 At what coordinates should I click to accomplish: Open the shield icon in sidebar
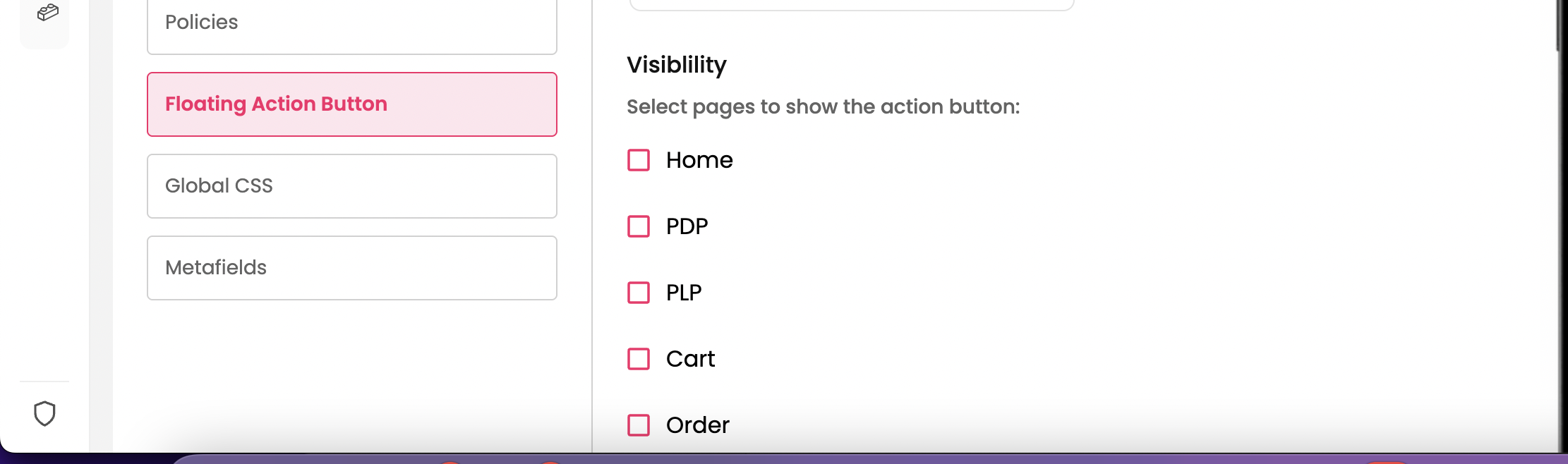[44, 414]
